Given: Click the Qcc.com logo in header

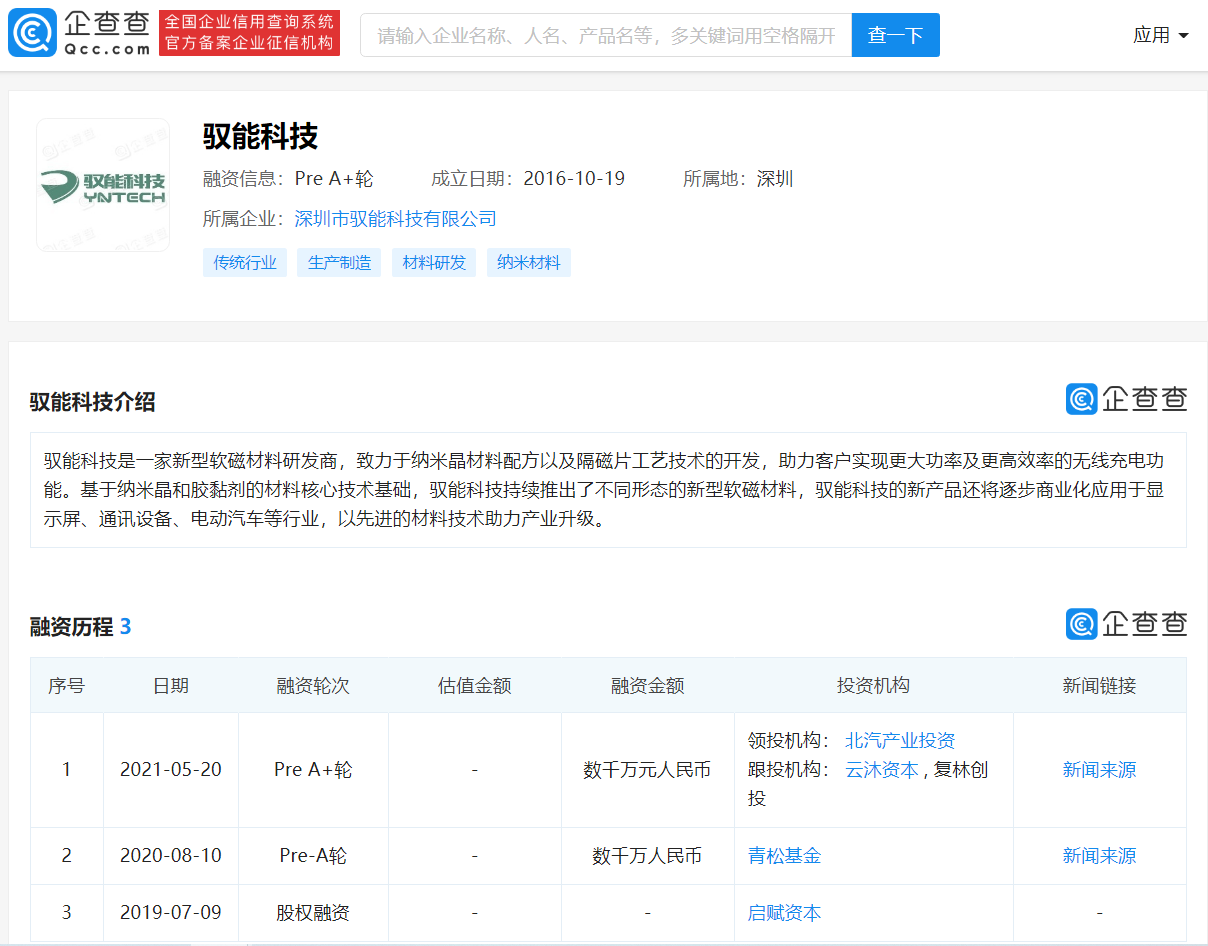Looking at the screenshot, I should point(80,34).
